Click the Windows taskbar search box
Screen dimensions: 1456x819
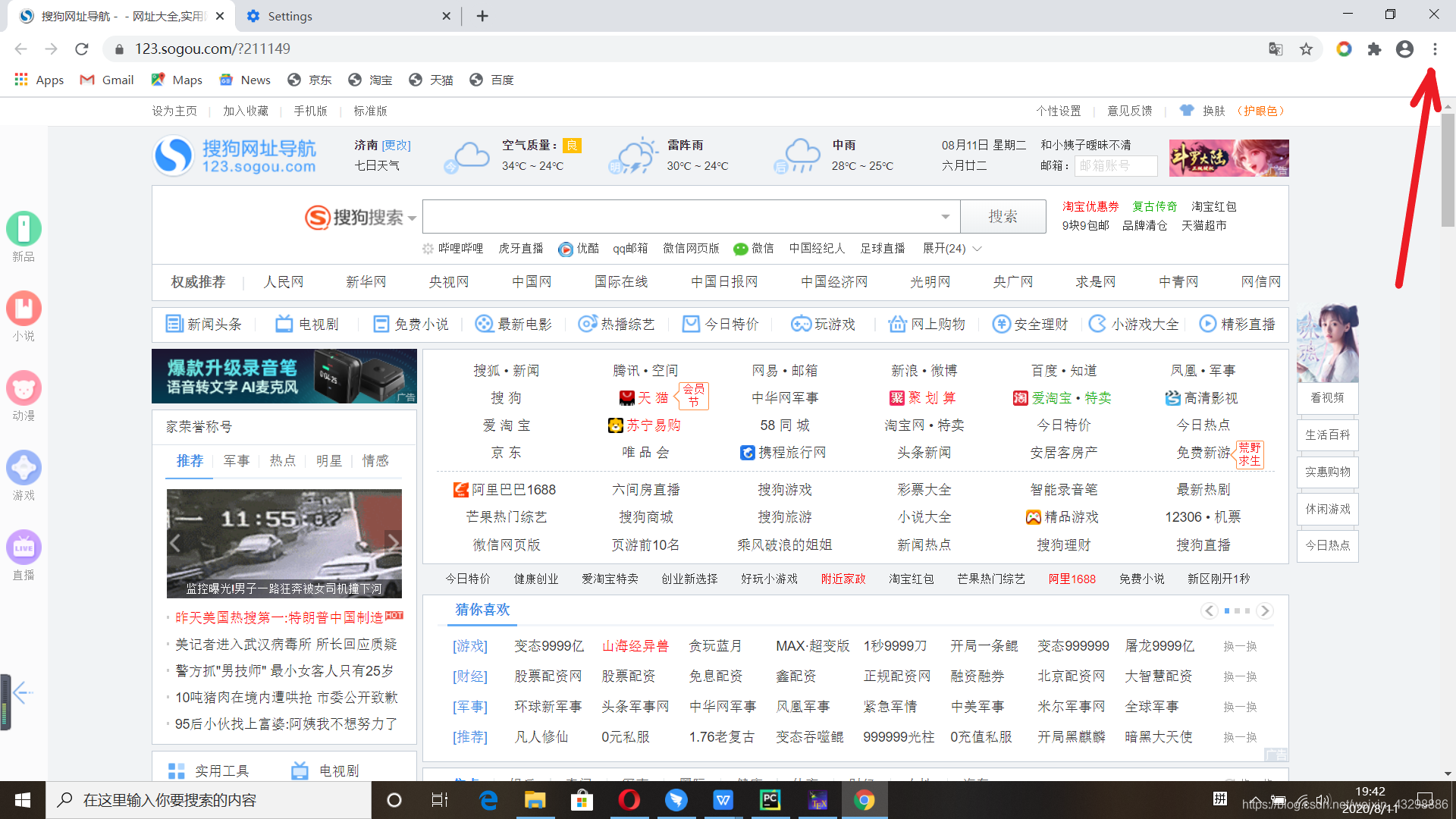click(x=209, y=800)
